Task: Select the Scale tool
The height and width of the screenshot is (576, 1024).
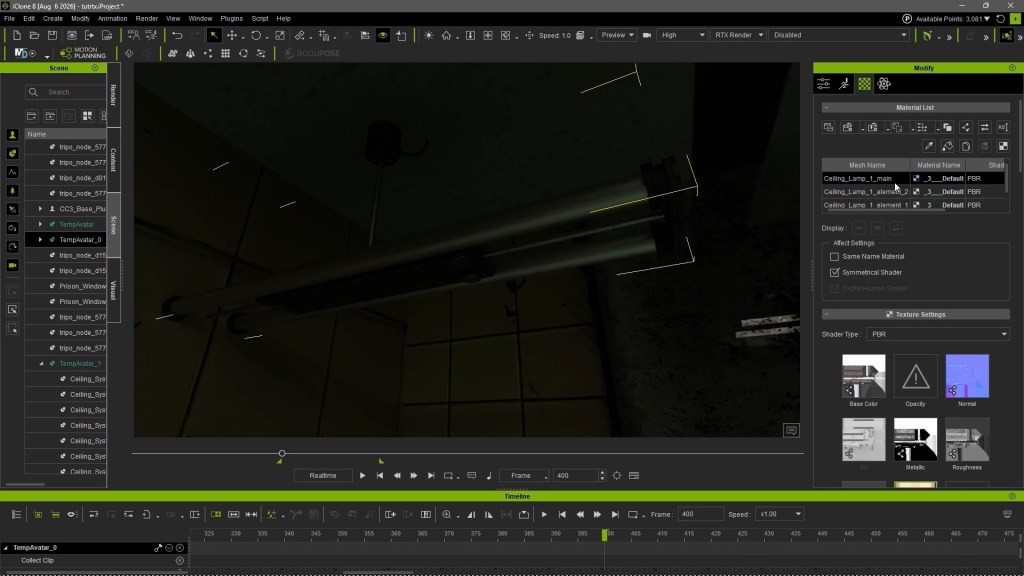Action: (x=280, y=35)
